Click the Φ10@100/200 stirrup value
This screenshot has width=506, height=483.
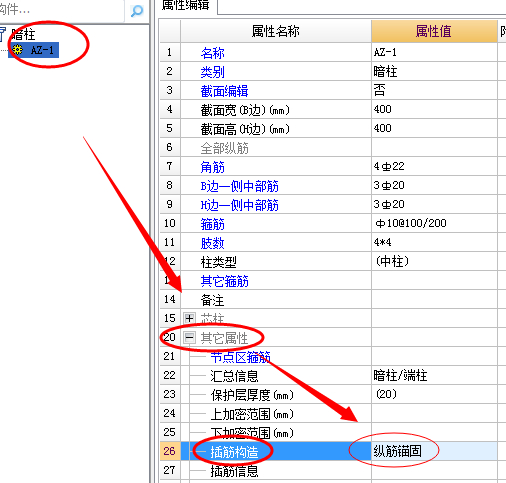(x=434, y=223)
